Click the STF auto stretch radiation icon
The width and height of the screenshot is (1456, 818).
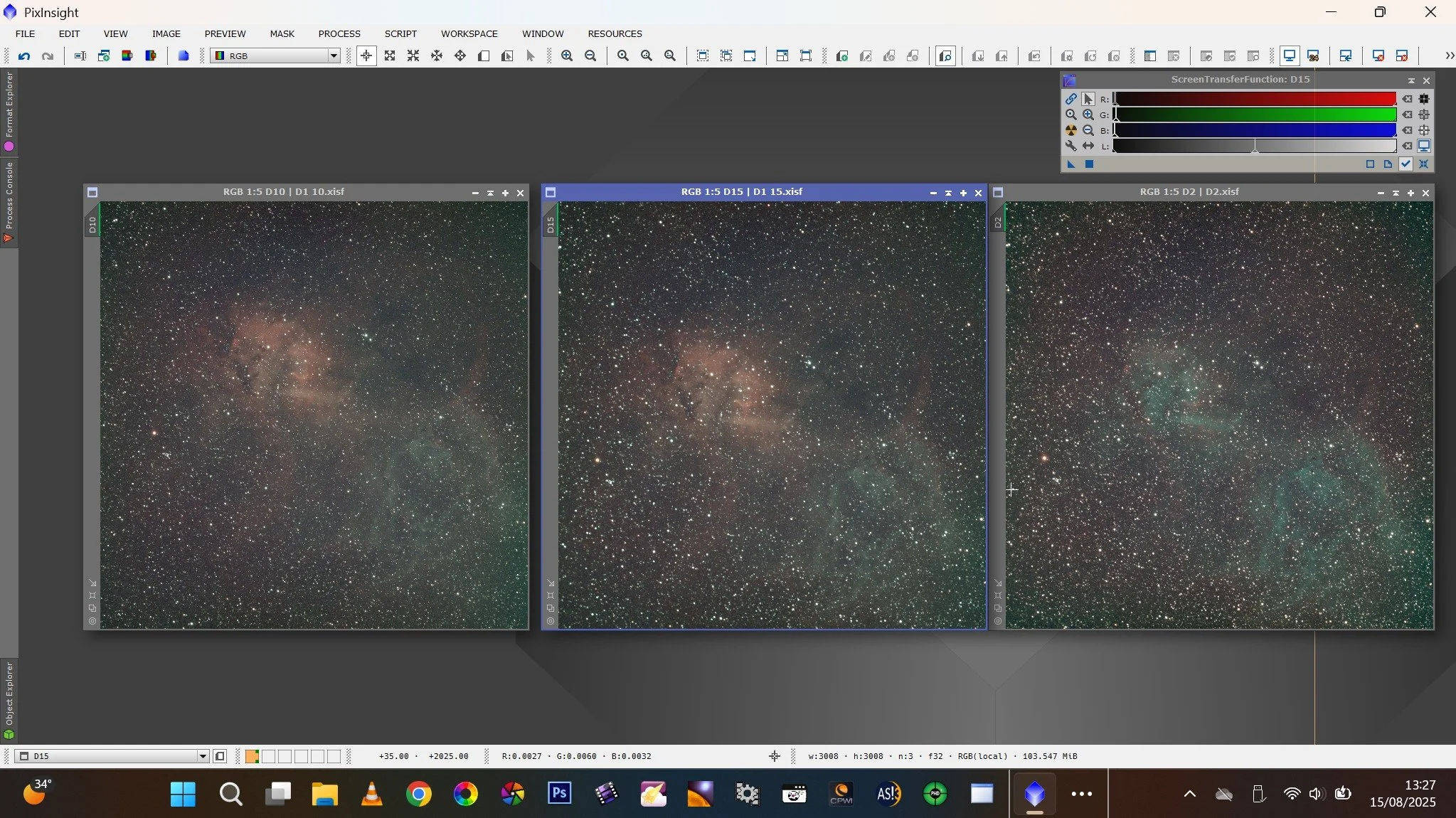pyautogui.click(x=1070, y=130)
